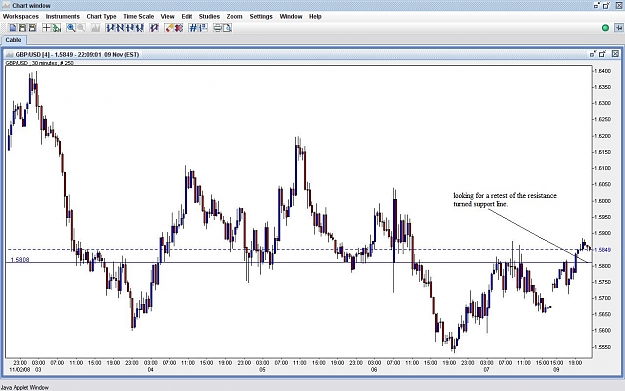Screen dimensions: 625x391
Task: Click the '05' day label on the time axis
Action: (262, 369)
